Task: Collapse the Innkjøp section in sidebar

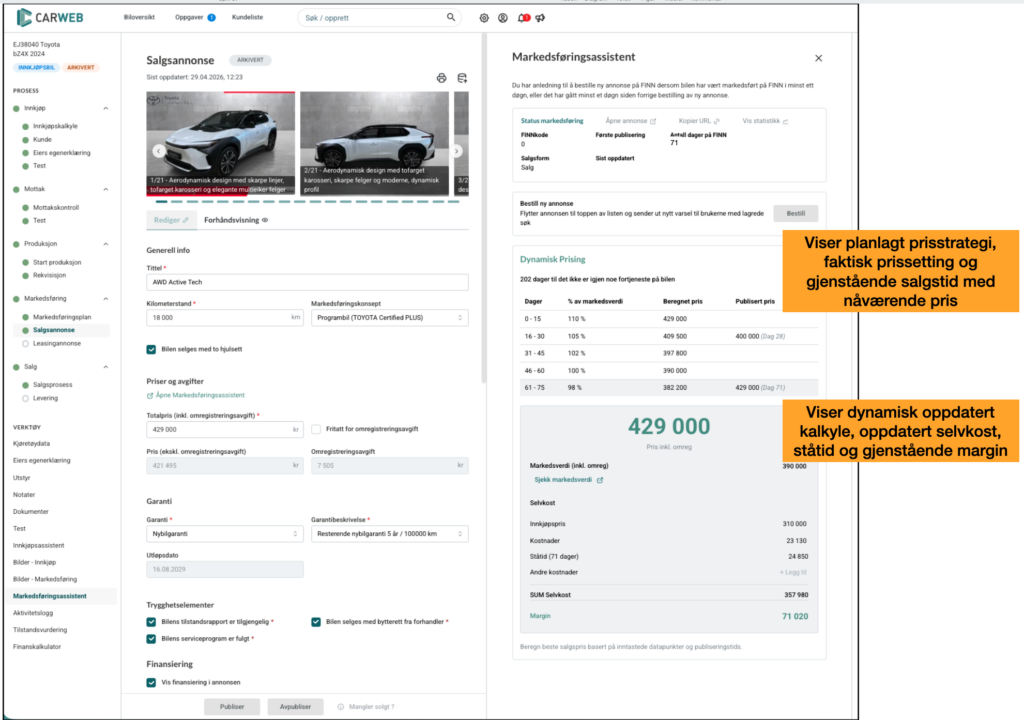Action: tap(106, 107)
